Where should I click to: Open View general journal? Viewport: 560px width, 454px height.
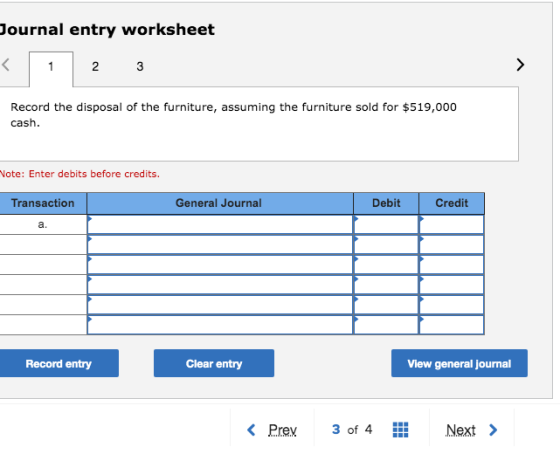459,363
